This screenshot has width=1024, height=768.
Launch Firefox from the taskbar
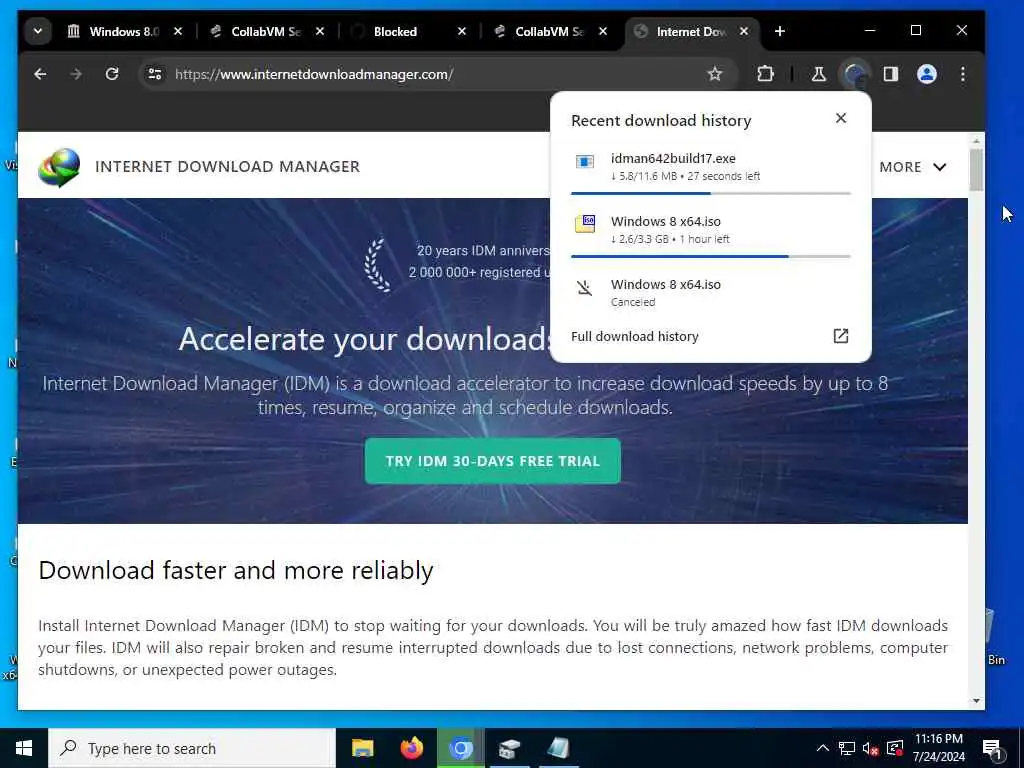(411, 748)
